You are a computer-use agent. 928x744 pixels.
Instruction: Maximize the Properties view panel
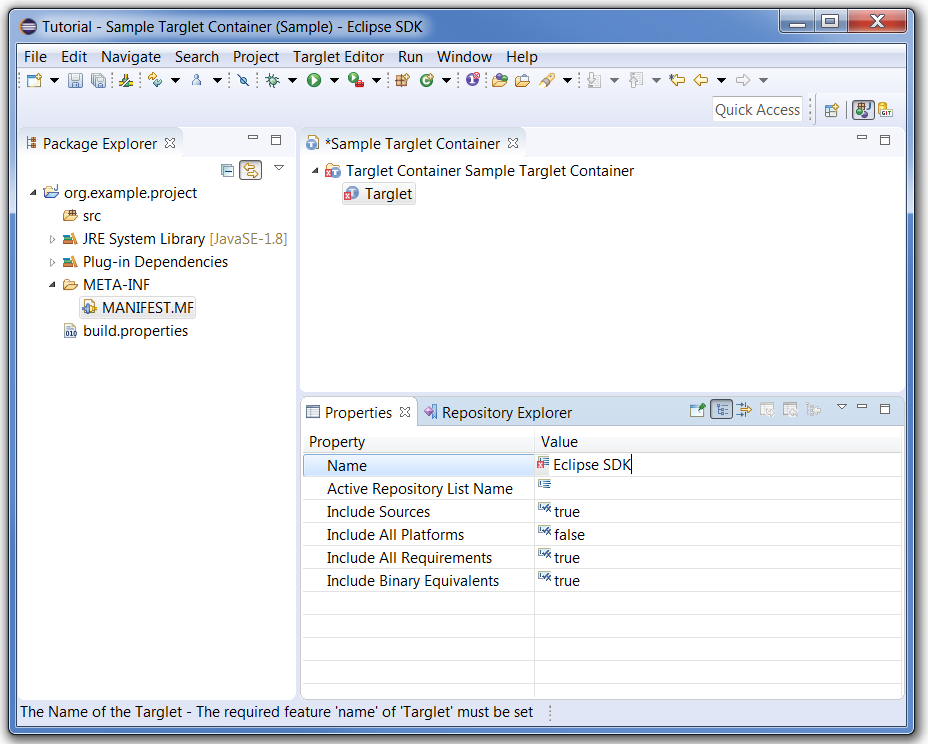coord(885,408)
